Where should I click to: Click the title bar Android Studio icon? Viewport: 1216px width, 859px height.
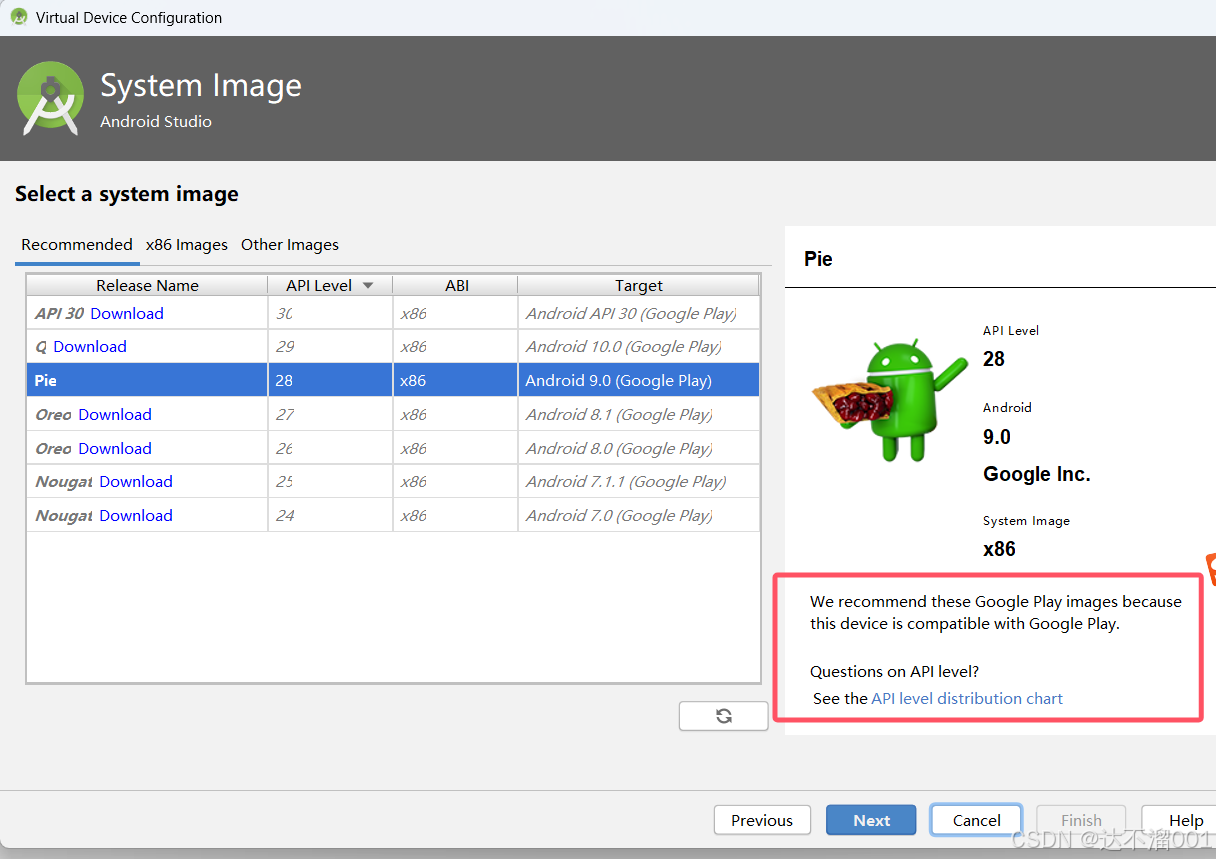(x=19, y=17)
